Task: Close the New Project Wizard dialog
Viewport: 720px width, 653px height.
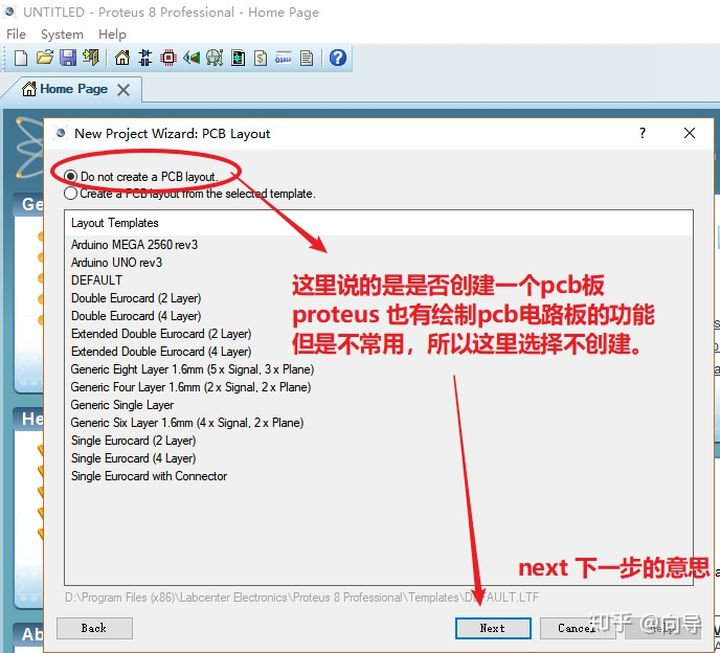Action: click(689, 133)
